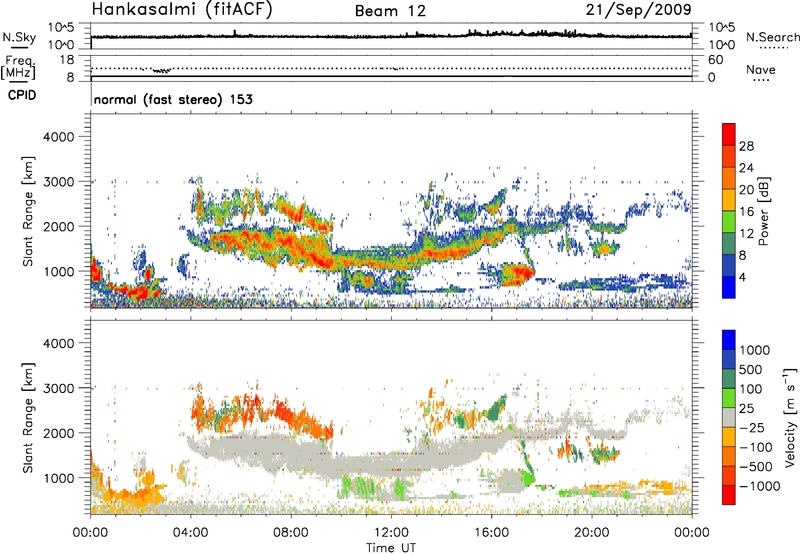Click the '3000' tick label on the velocity panel
The image size is (800, 554).
click(x=58, y=388)
